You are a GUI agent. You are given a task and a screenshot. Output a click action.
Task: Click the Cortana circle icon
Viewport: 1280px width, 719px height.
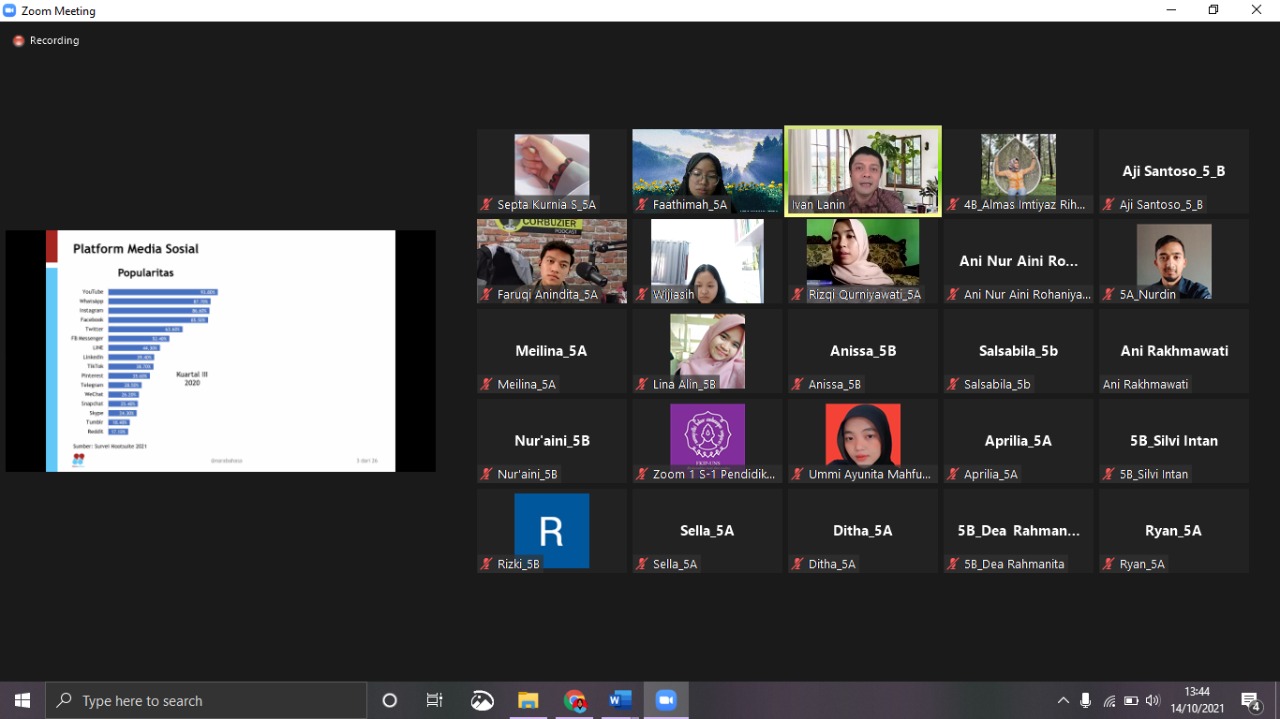tap(390, 700)
